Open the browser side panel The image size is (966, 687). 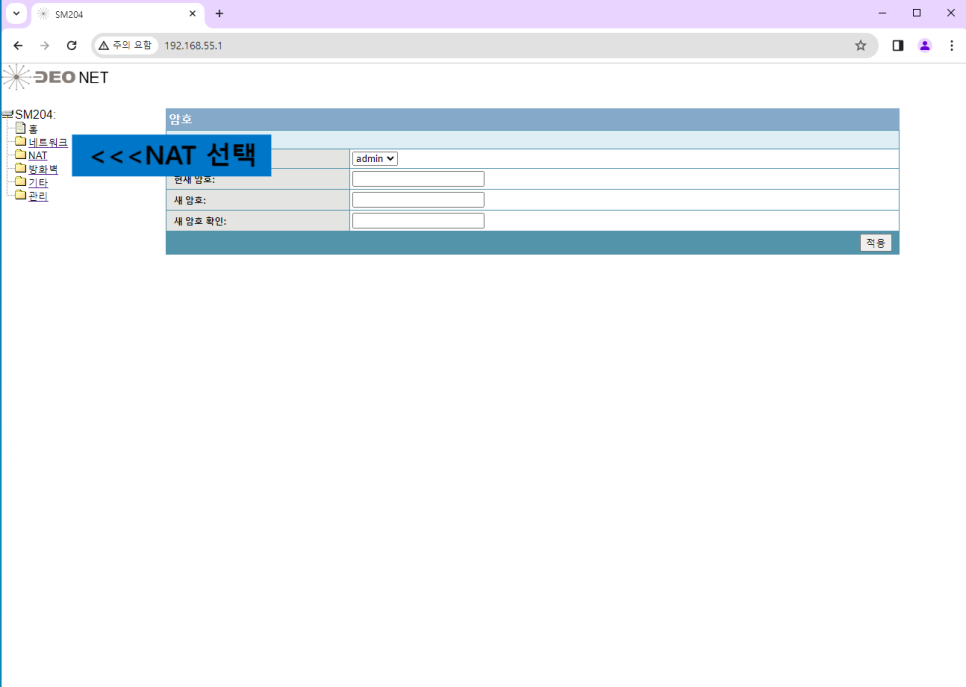(x=898, y=46)
